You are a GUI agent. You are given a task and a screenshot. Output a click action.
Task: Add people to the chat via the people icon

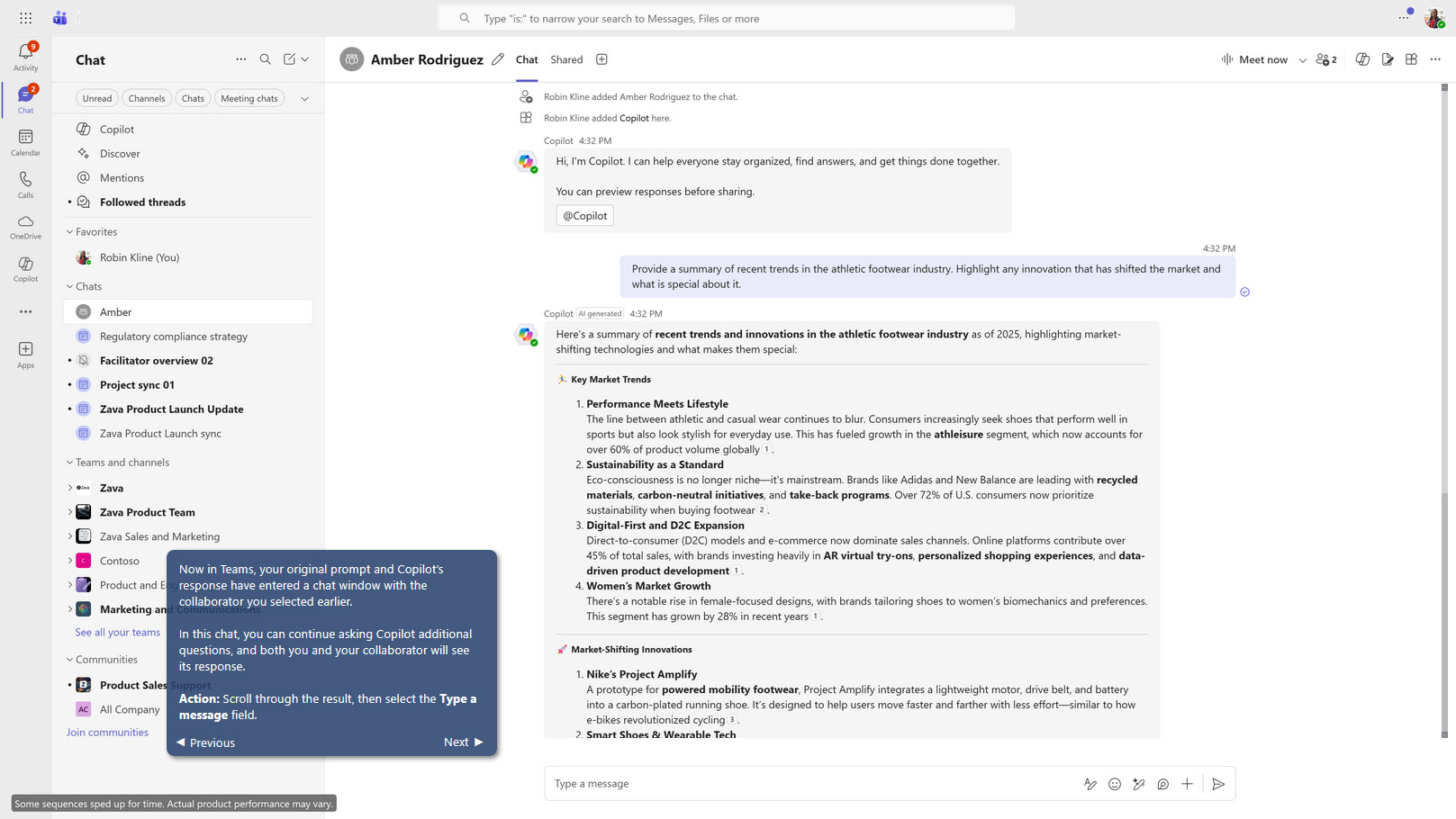[x=1324, y=59]
